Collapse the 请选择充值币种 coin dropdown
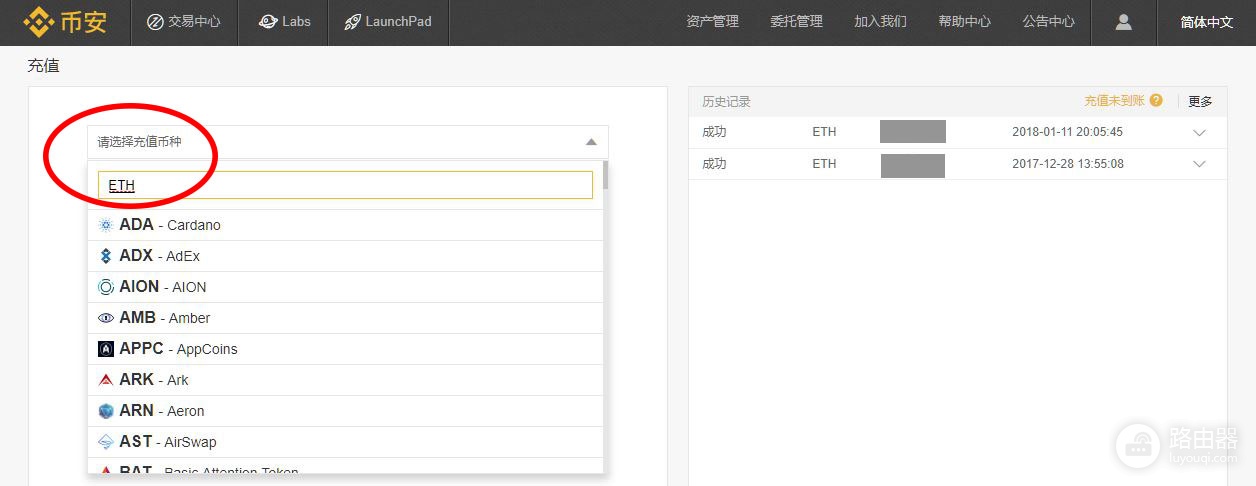 click(x=348, y=142)
